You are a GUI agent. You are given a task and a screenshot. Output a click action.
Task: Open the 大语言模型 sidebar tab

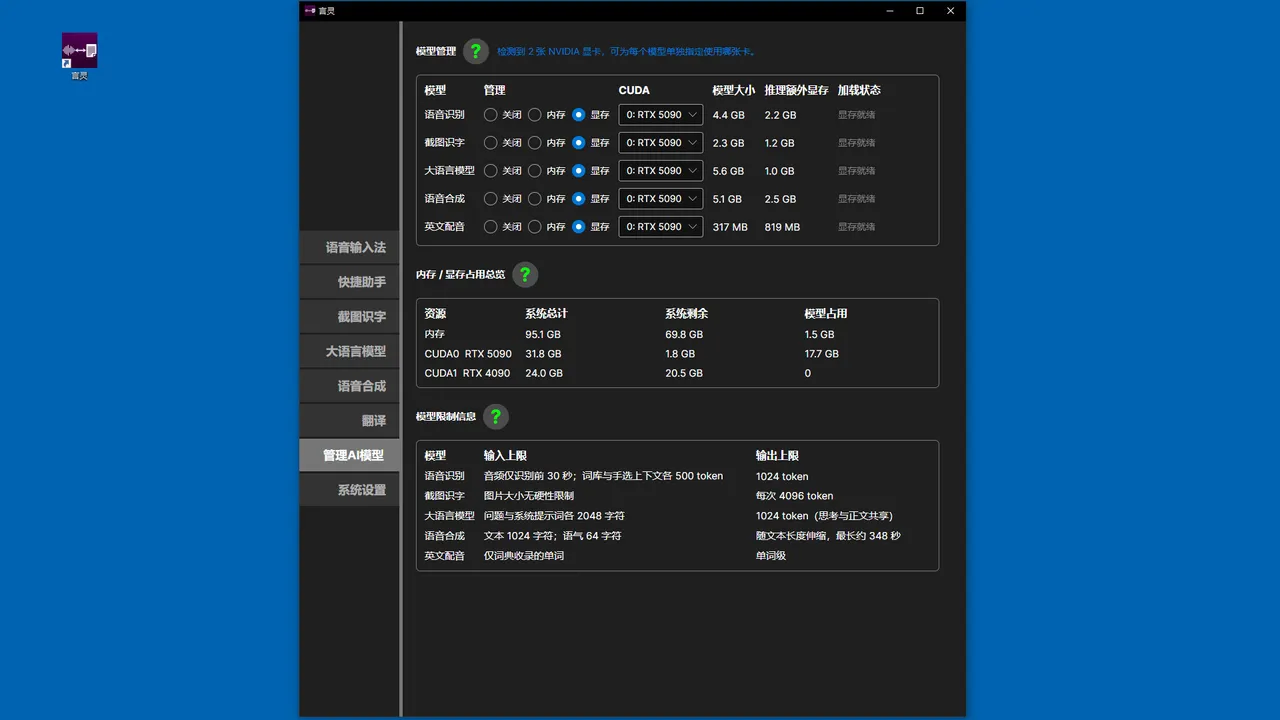click(349, 351)
